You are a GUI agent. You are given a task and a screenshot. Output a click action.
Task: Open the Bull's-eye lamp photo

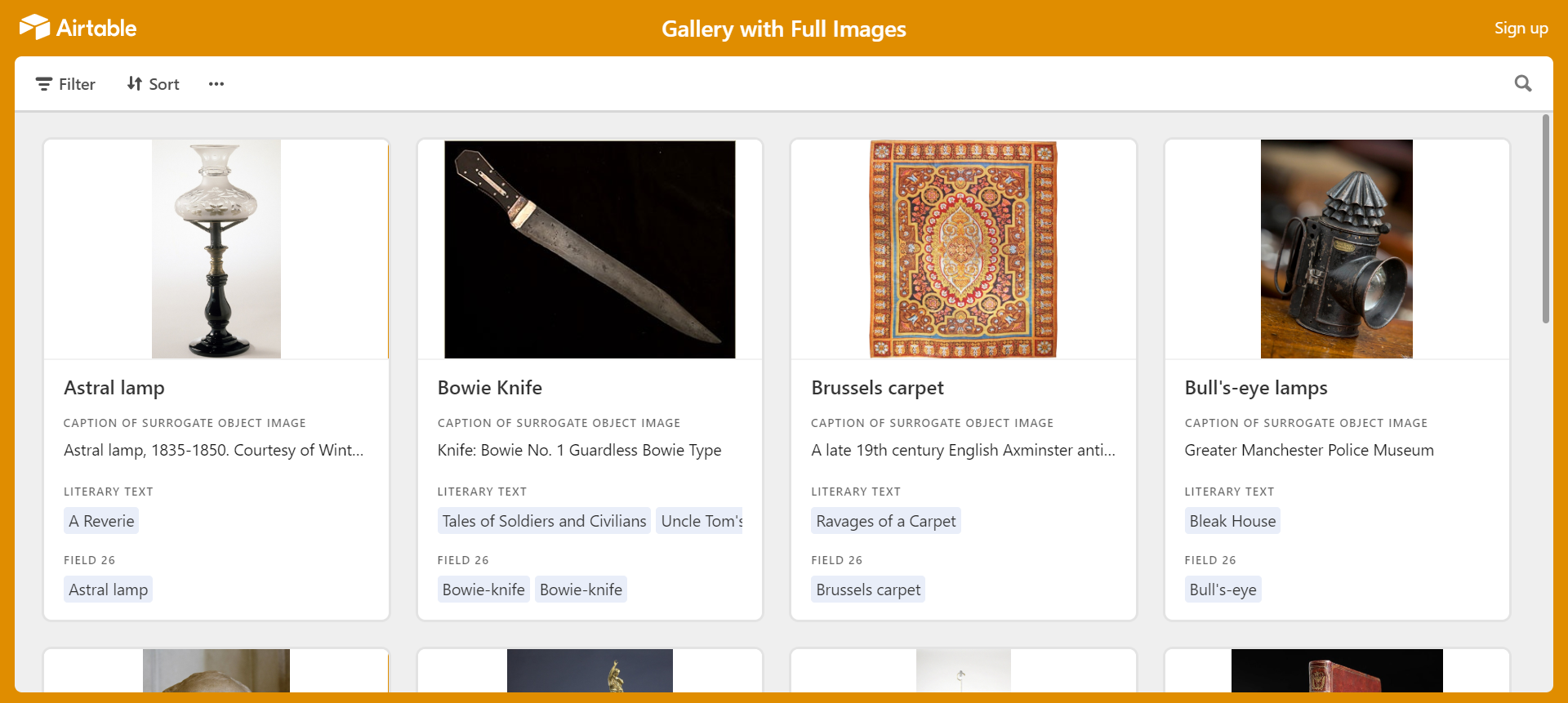[x=1337, y=249]
